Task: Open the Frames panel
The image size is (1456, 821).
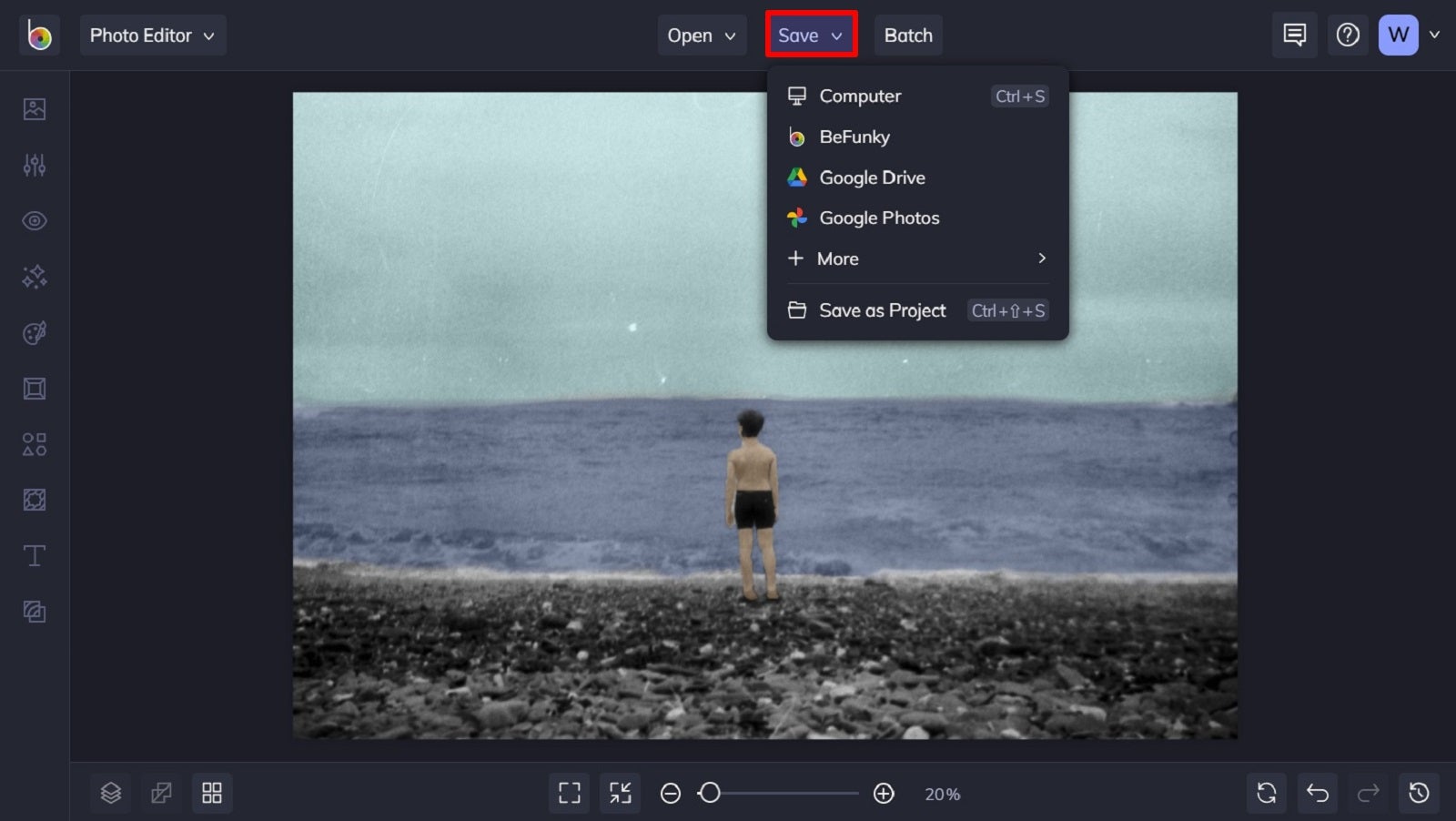Action: click(35, 388)
